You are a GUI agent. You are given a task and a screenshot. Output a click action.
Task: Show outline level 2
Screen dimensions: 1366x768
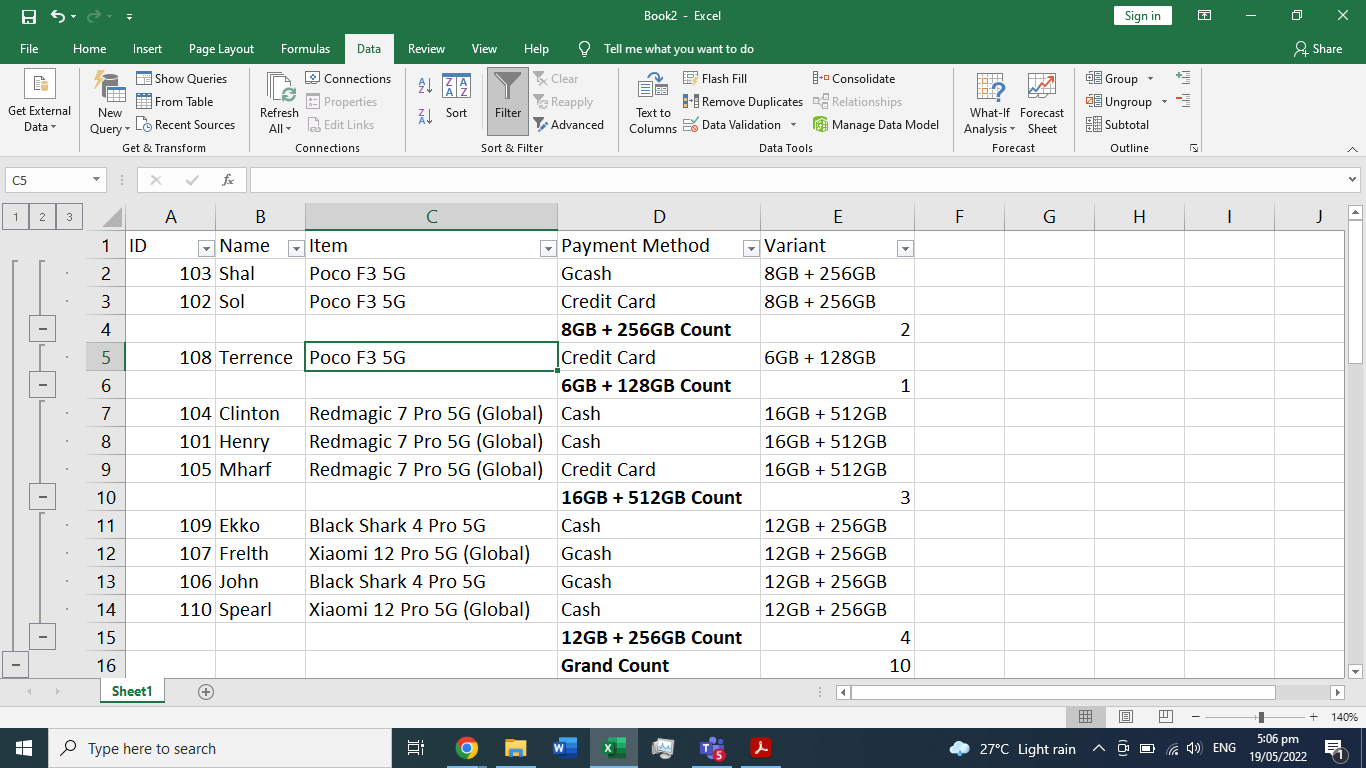(42, 216)
